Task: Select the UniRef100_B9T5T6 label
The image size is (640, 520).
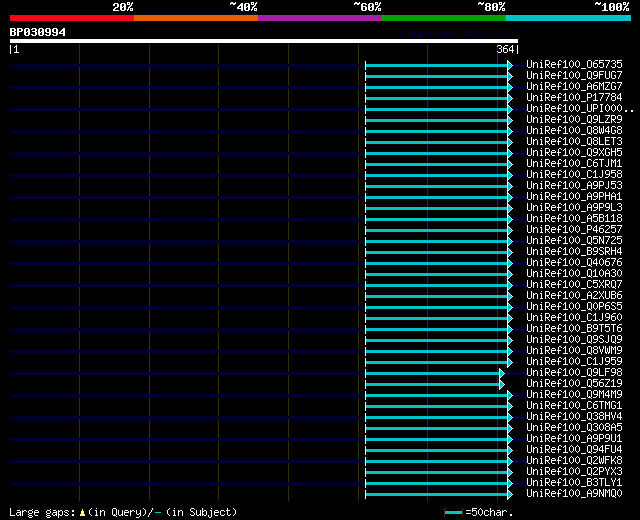Action: 574,329
